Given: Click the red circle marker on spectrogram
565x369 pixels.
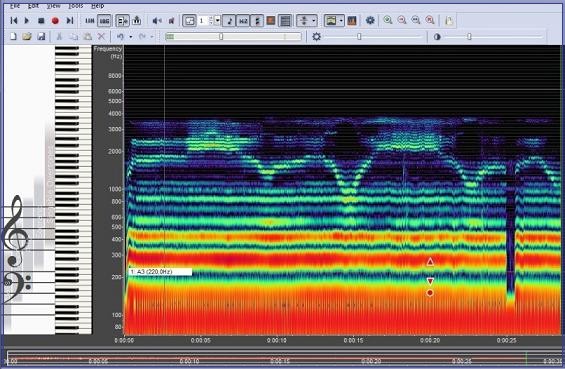Looking at the screenshot, I should coord(430,293).
